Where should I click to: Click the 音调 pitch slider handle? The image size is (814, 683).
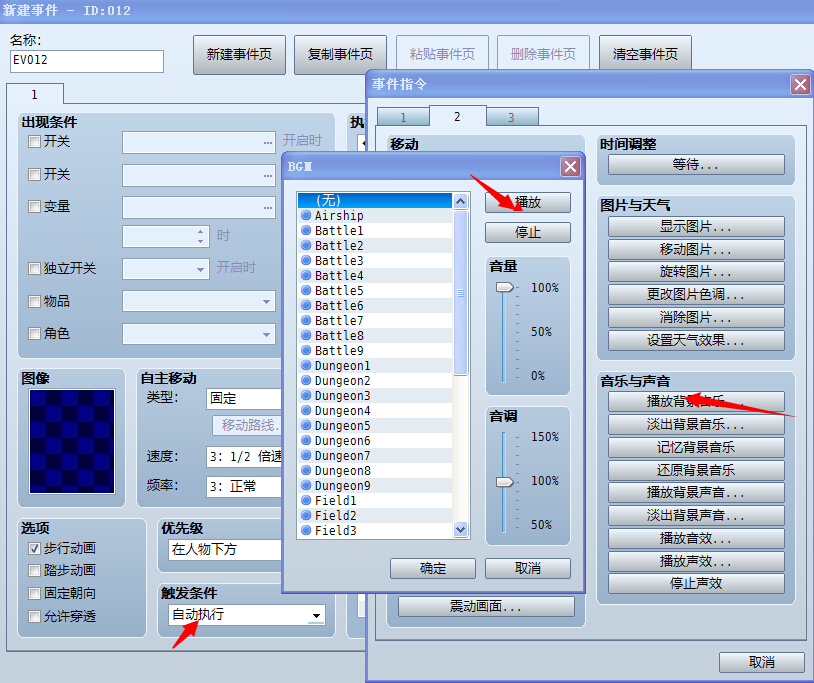tap(504, 482)
